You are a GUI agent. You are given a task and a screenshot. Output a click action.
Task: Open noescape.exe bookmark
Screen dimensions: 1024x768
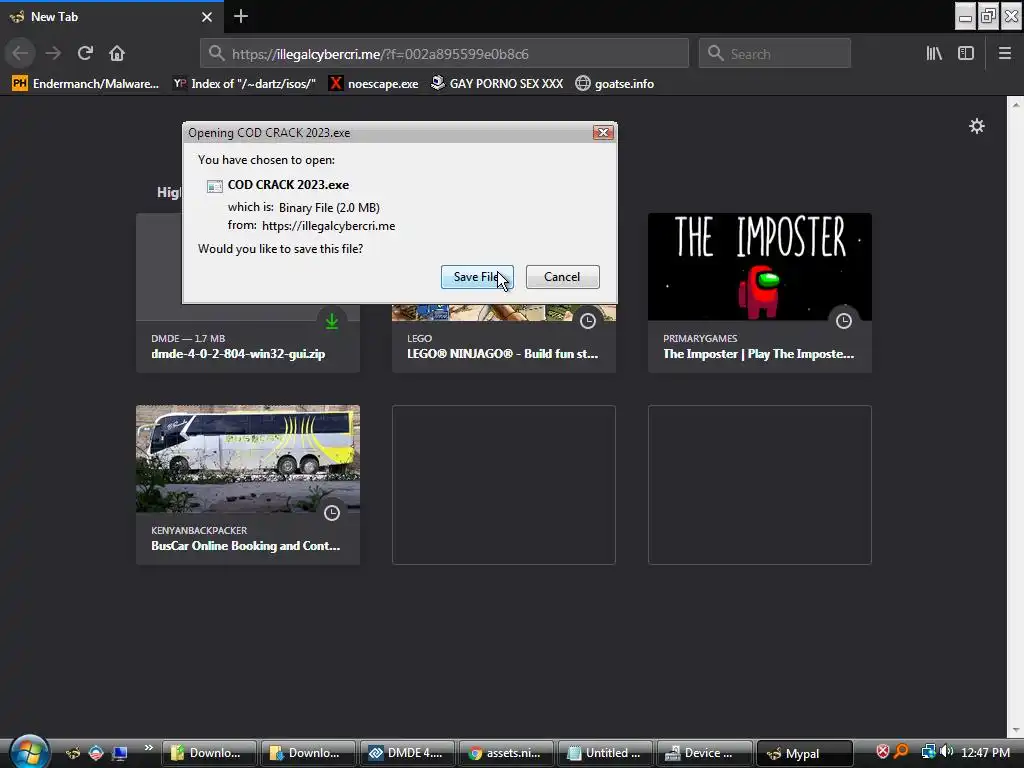click(x=374, y=84)
